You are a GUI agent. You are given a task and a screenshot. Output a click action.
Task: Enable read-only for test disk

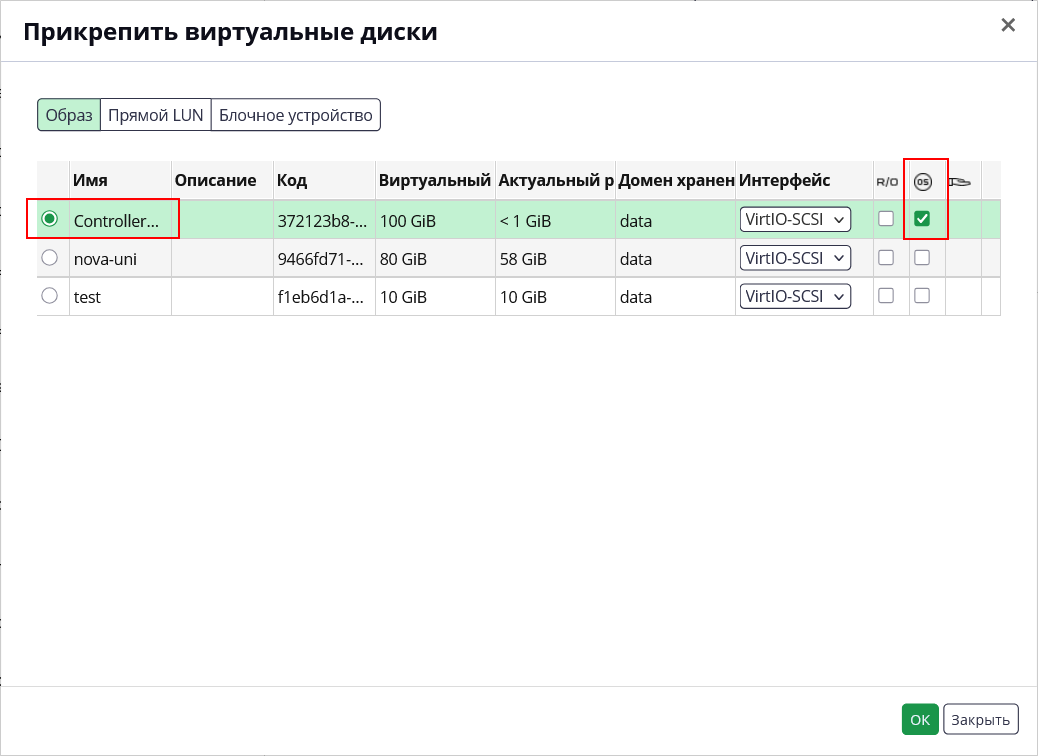point(886,296)
